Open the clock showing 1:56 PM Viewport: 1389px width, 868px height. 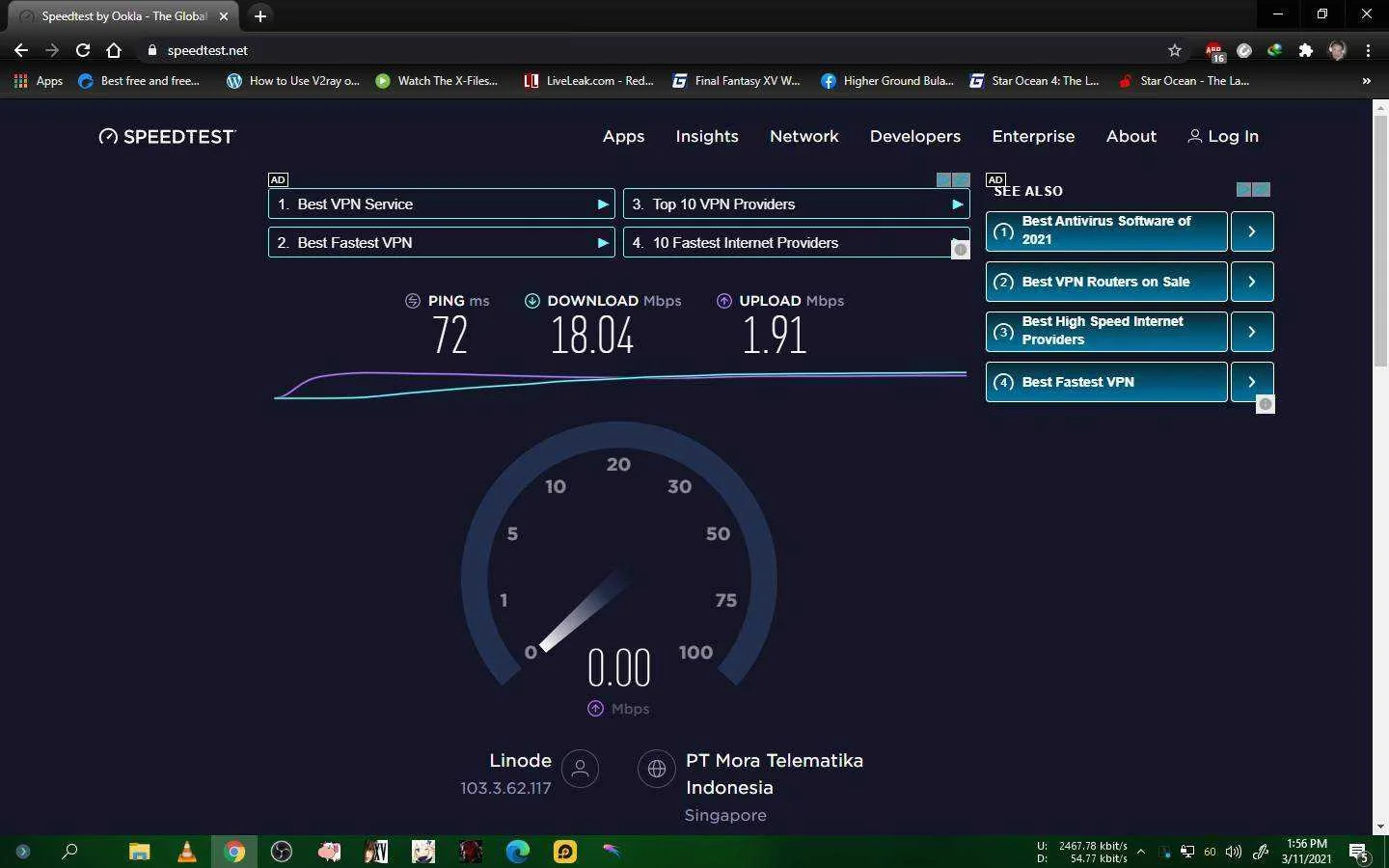point(1307,852)
